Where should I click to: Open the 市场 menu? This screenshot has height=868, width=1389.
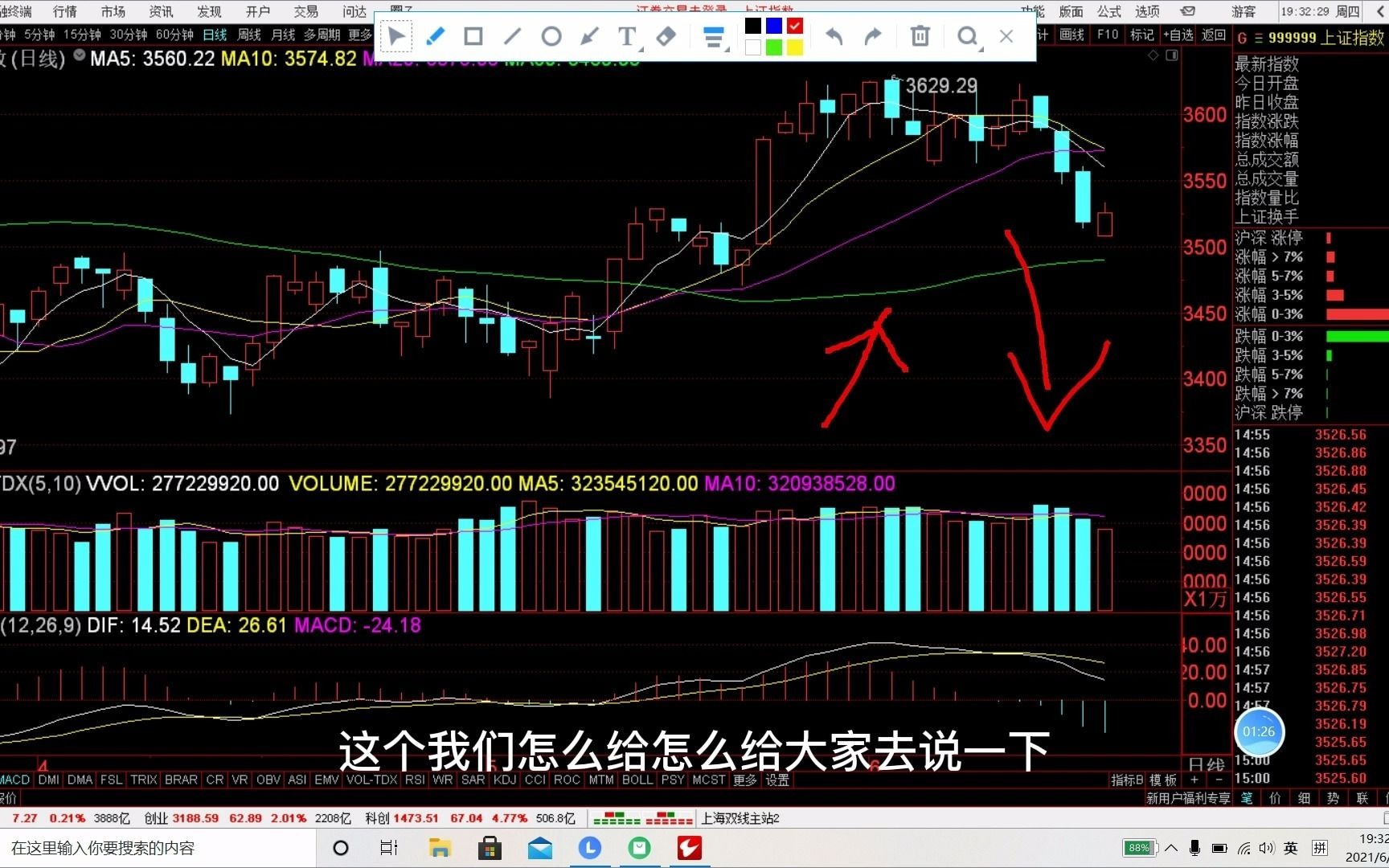(x=113, y=10)
